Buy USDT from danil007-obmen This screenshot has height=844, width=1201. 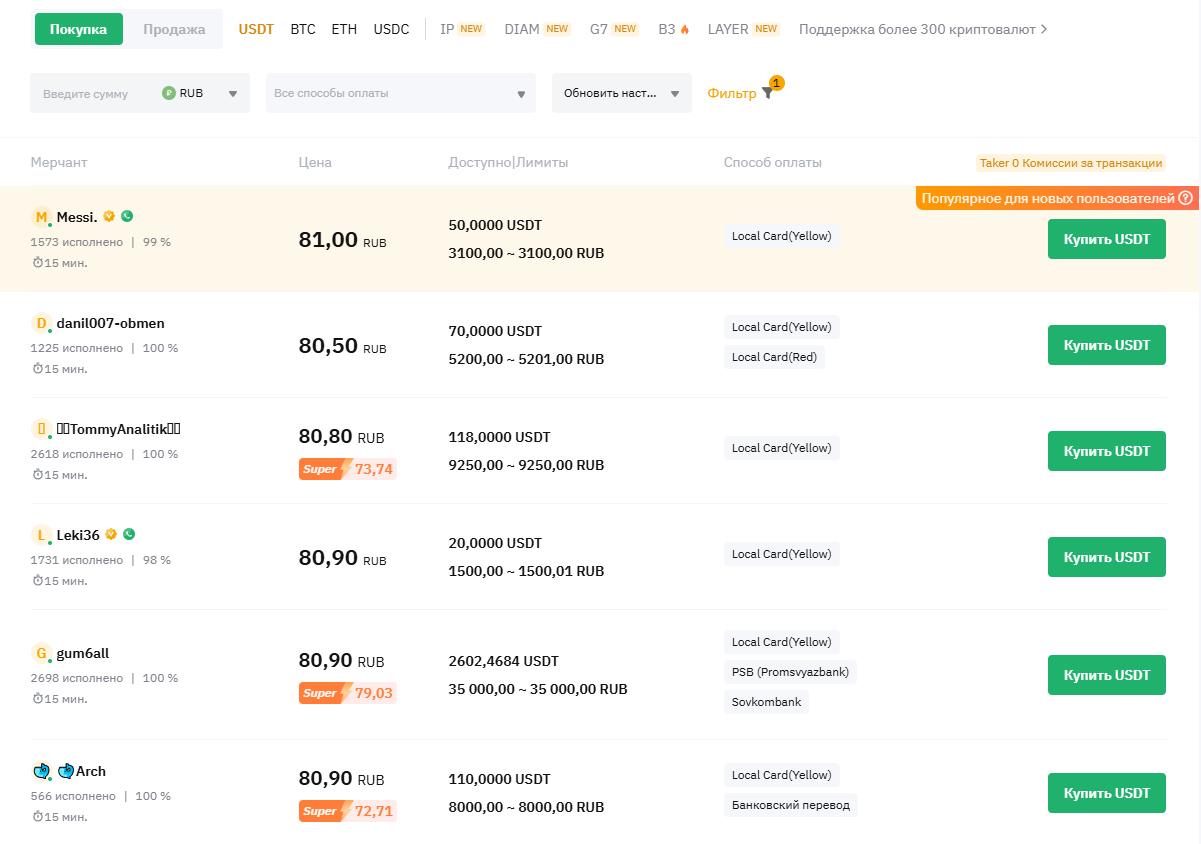coord(1106,345)
